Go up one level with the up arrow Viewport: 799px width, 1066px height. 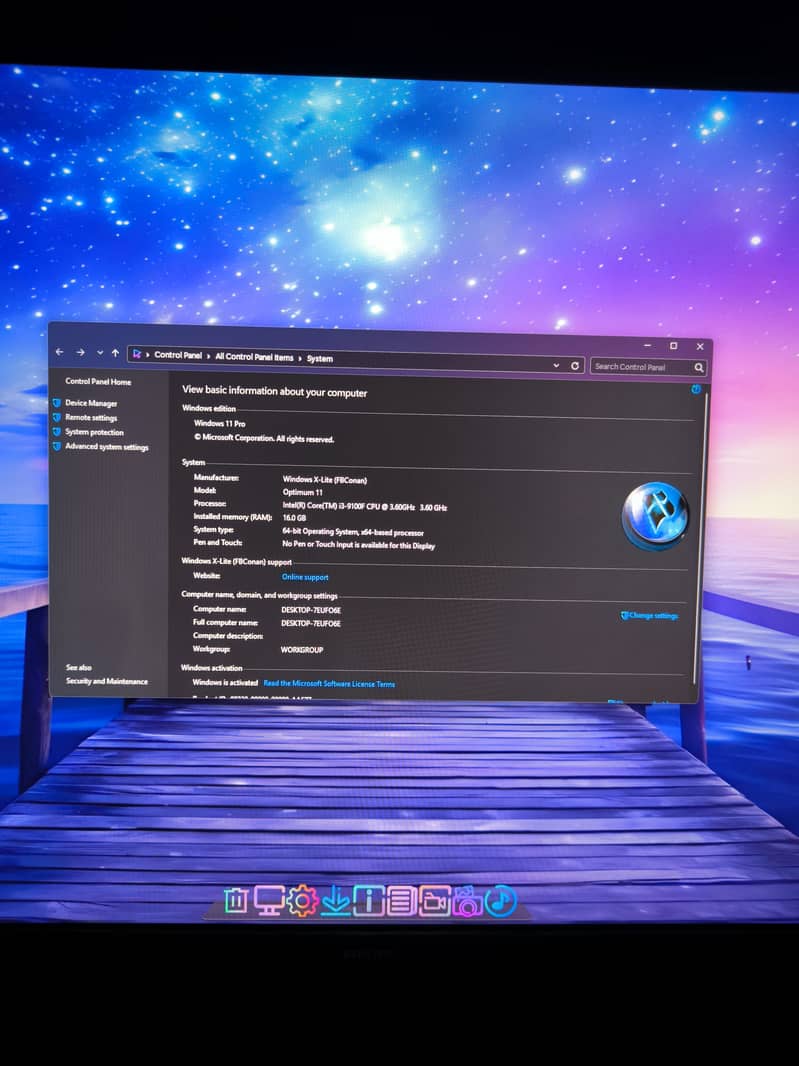coord(115,353)
